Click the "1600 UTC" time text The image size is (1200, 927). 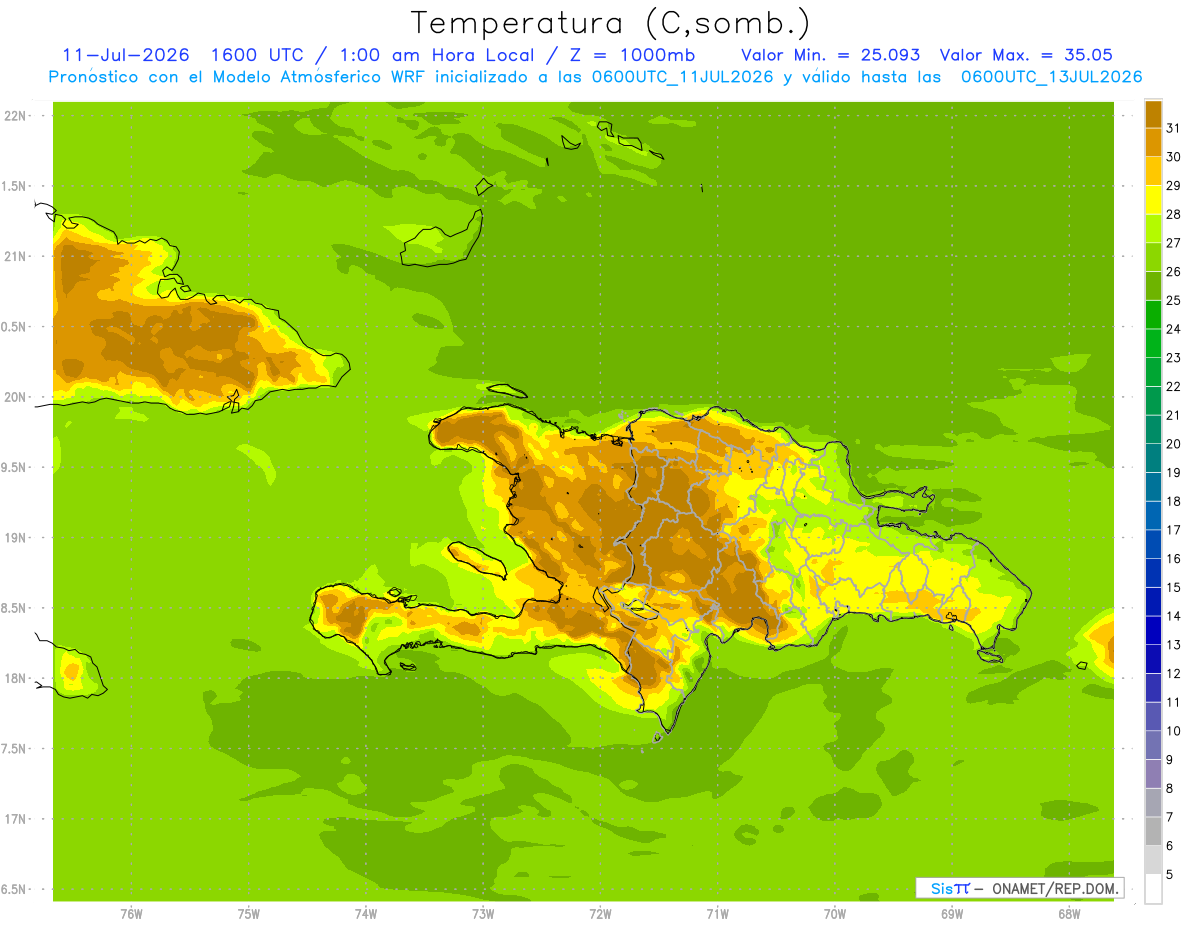(256, 55)
